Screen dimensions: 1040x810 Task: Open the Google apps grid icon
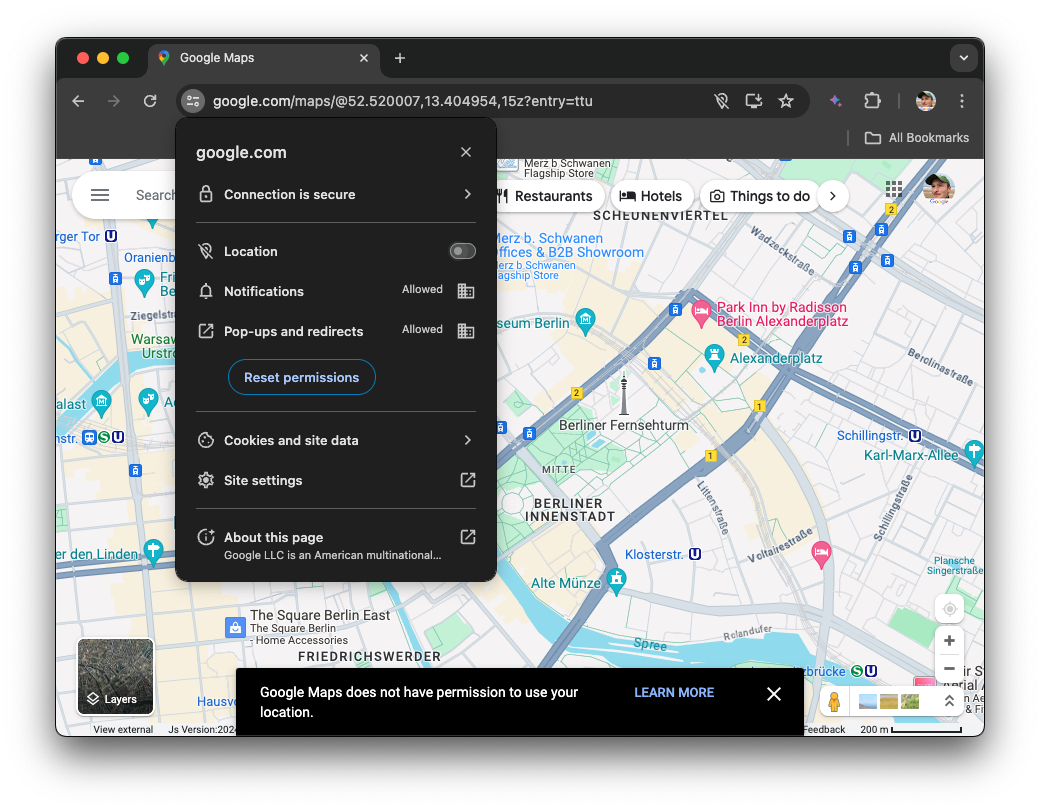[x=893, y=189]
